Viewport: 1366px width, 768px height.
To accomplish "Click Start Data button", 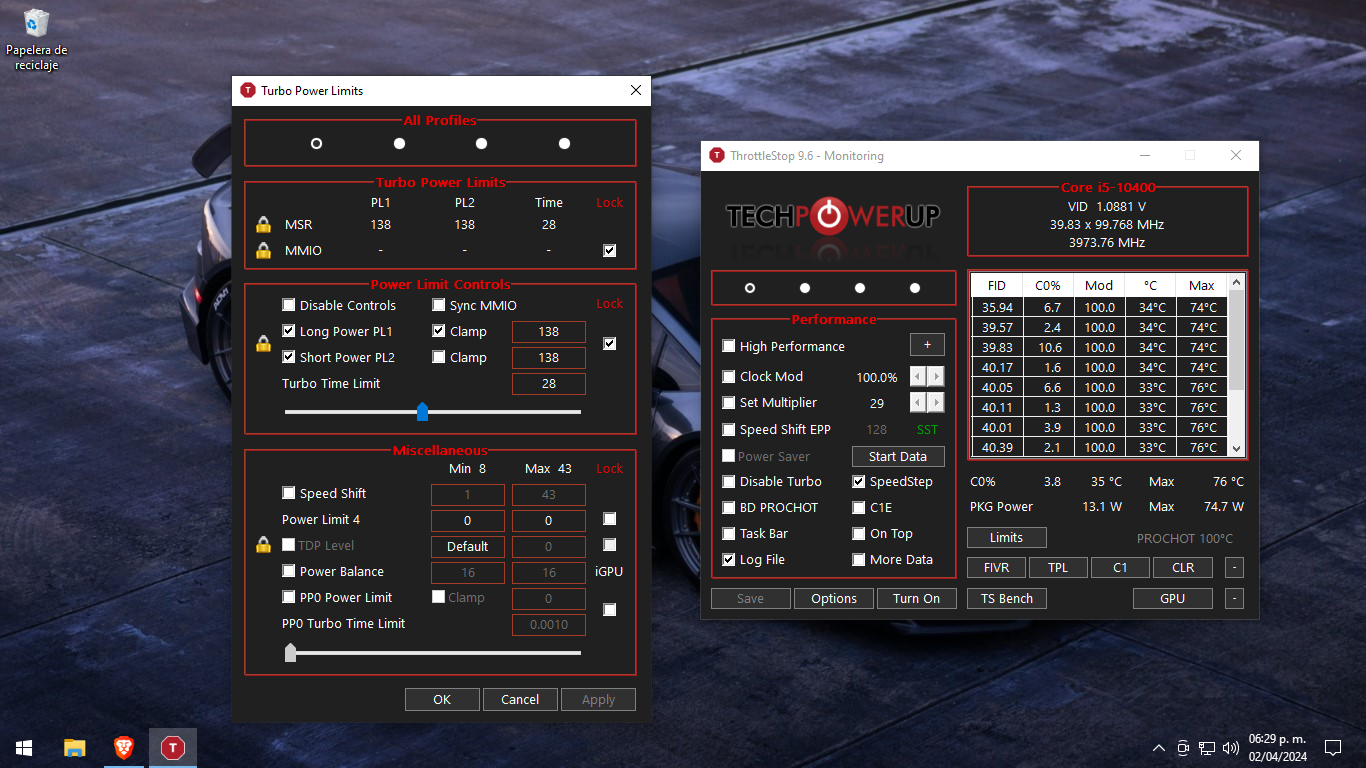I will [898, 456].
